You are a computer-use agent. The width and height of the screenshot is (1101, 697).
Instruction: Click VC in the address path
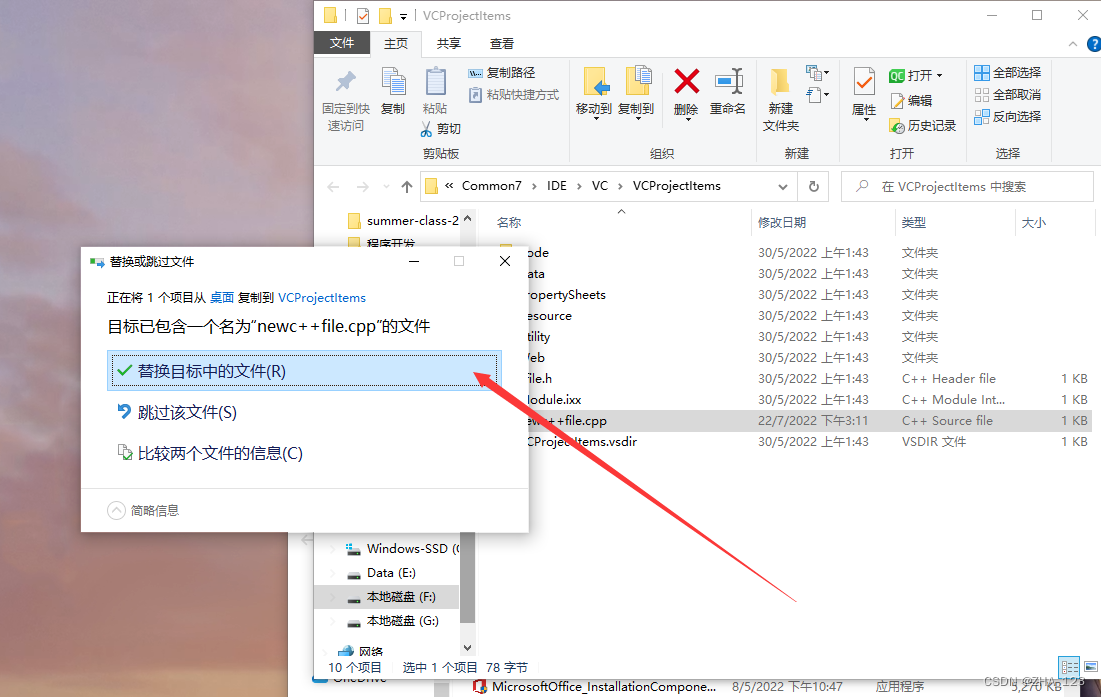600,186
